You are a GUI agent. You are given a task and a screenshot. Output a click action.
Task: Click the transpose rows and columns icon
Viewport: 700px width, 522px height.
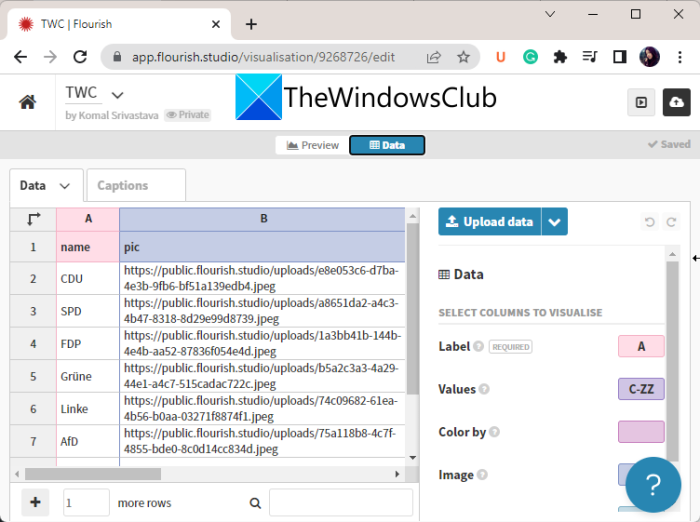(x=33, y=219)
